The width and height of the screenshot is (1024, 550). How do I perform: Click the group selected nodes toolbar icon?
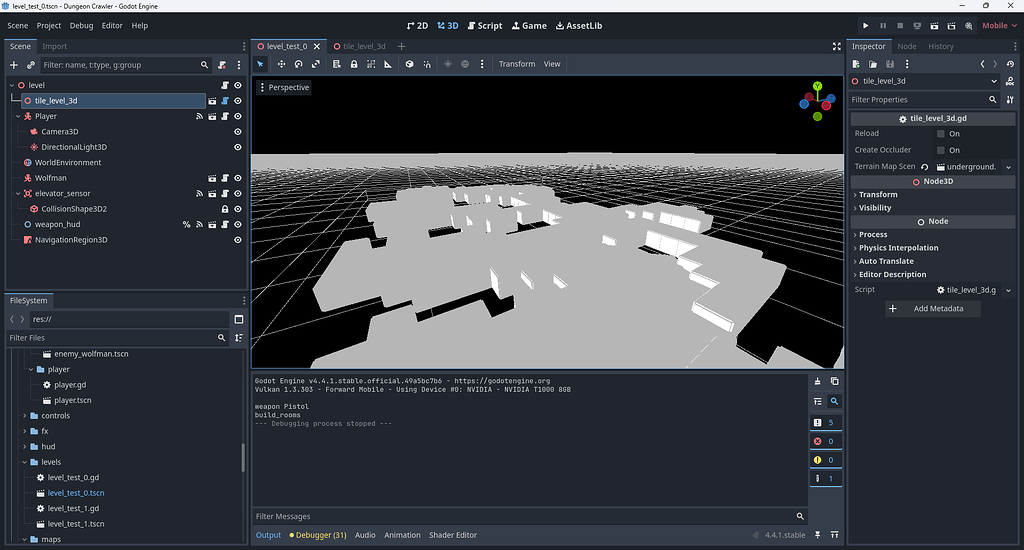371,64
